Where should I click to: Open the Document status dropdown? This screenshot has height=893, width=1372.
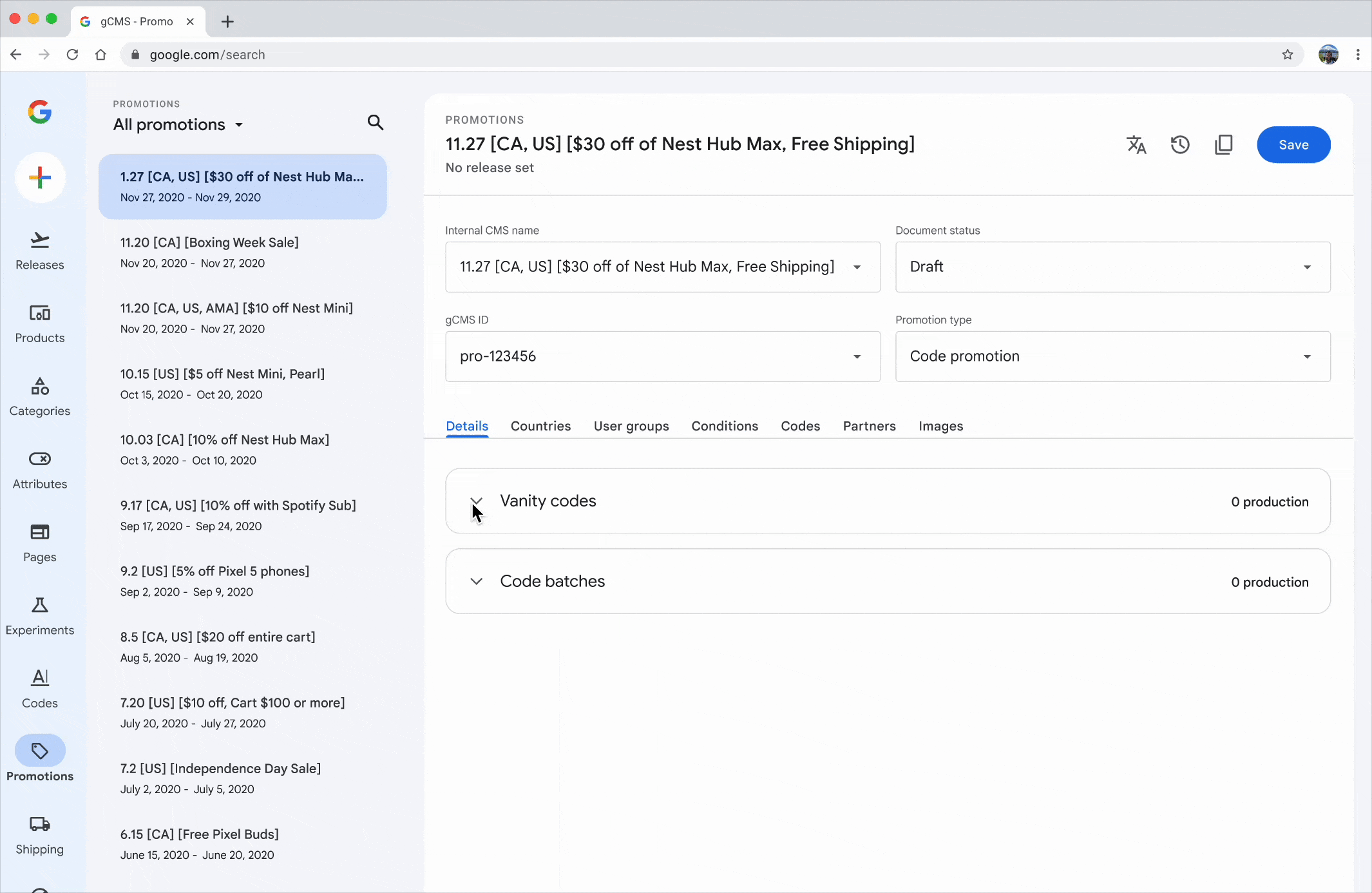coord(1112,267)
